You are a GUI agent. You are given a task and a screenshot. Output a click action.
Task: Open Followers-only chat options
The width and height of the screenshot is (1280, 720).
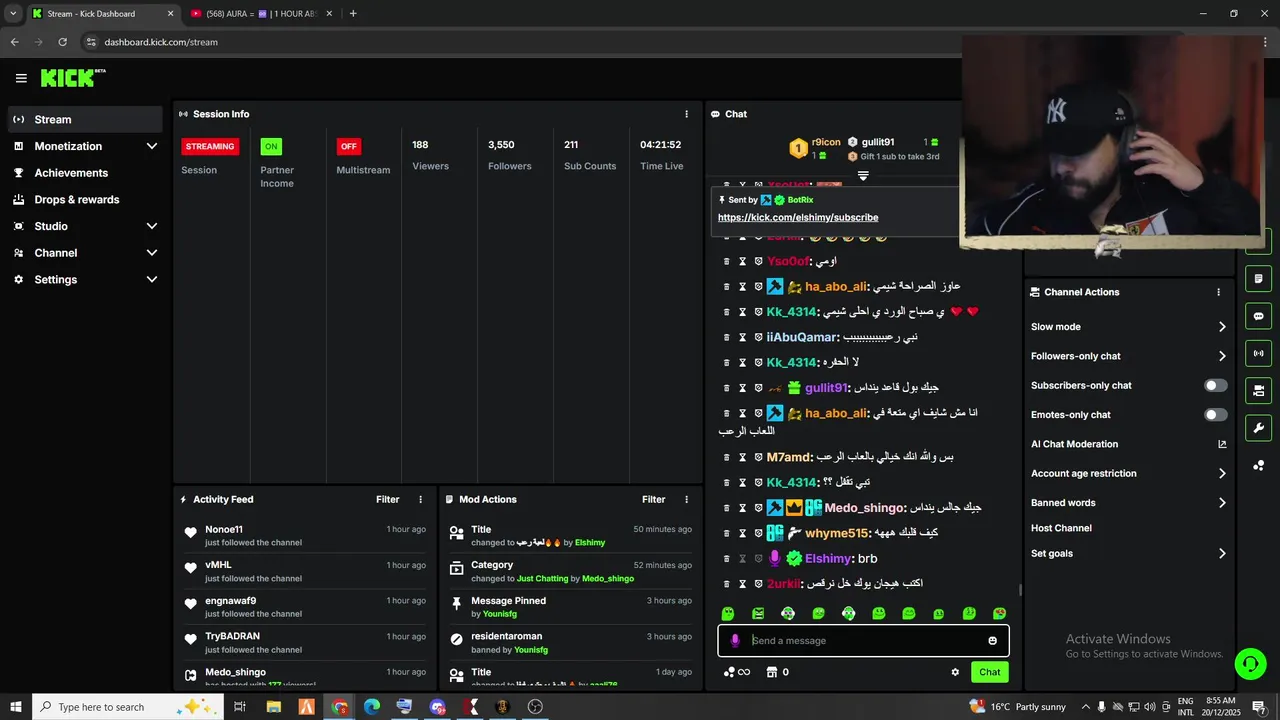coord(1129,356)
